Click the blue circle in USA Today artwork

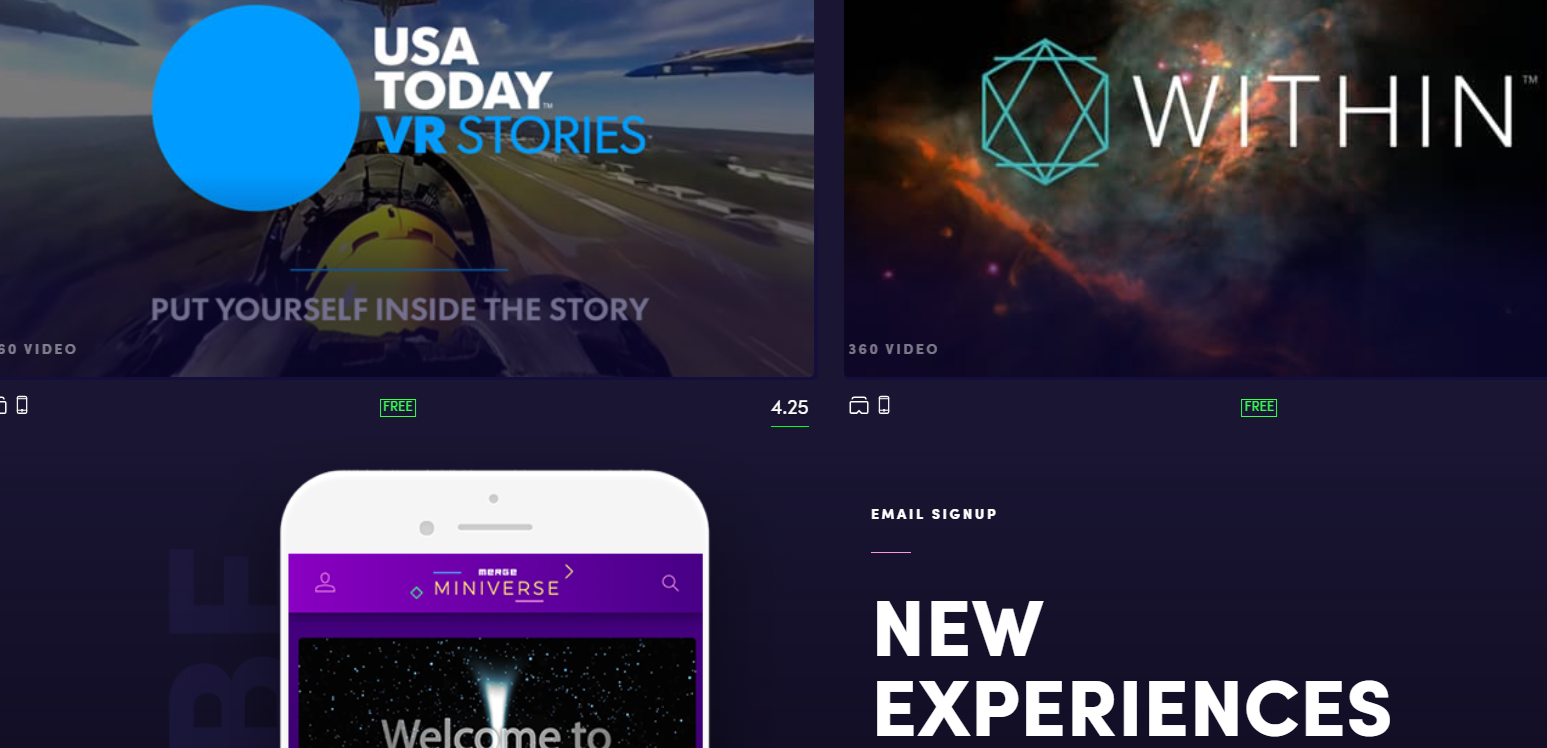[256, 108]
